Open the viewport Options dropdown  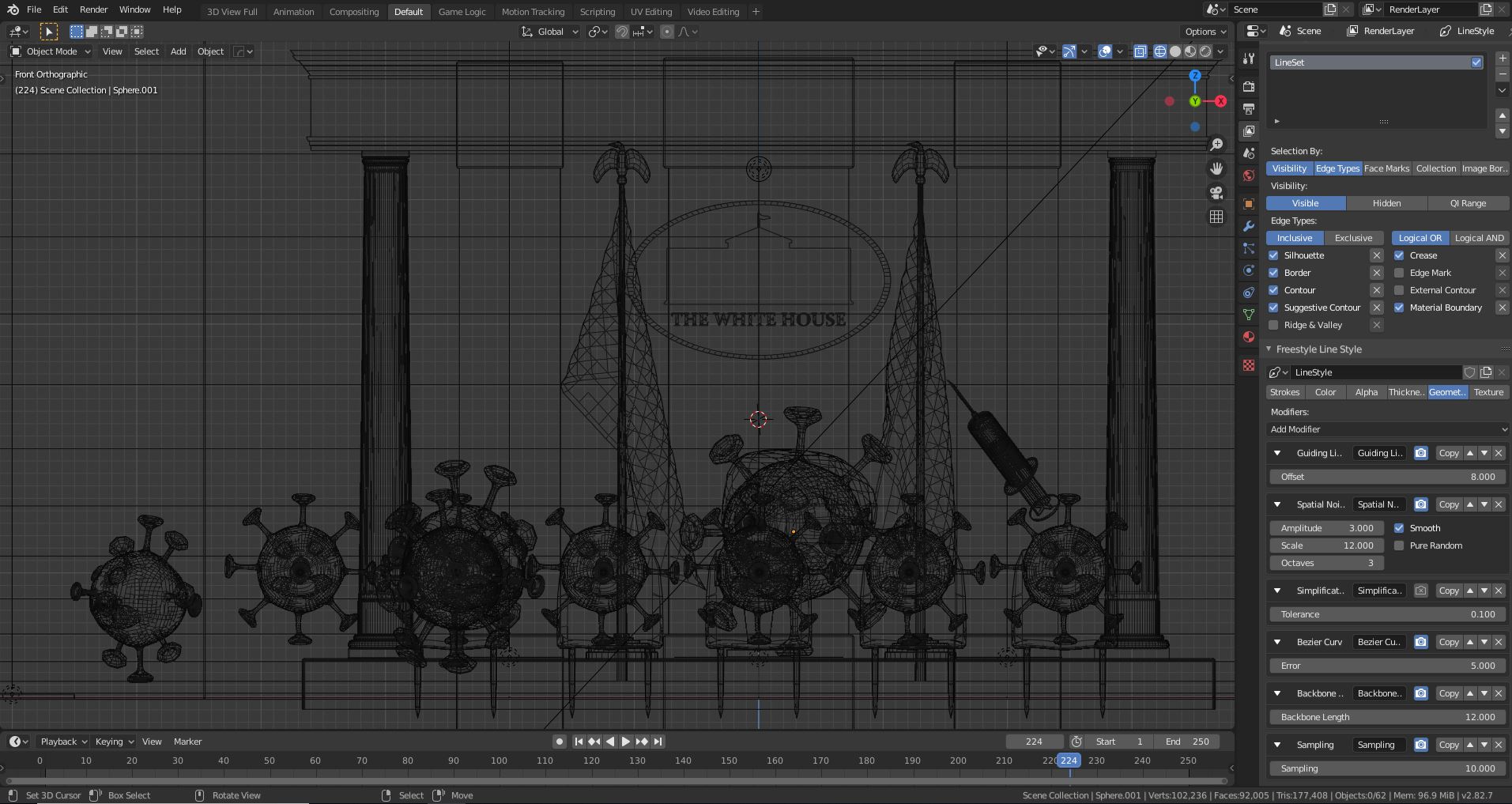[1205, 32]
